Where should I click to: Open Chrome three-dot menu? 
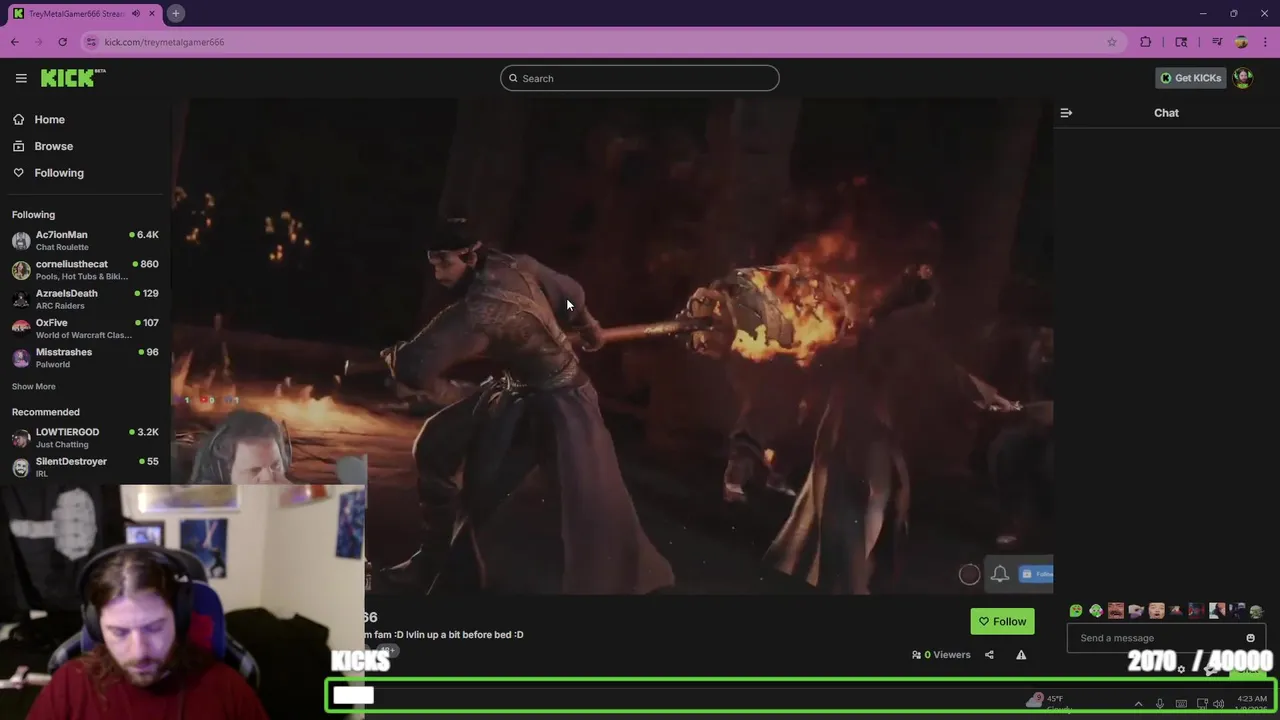1265,42
